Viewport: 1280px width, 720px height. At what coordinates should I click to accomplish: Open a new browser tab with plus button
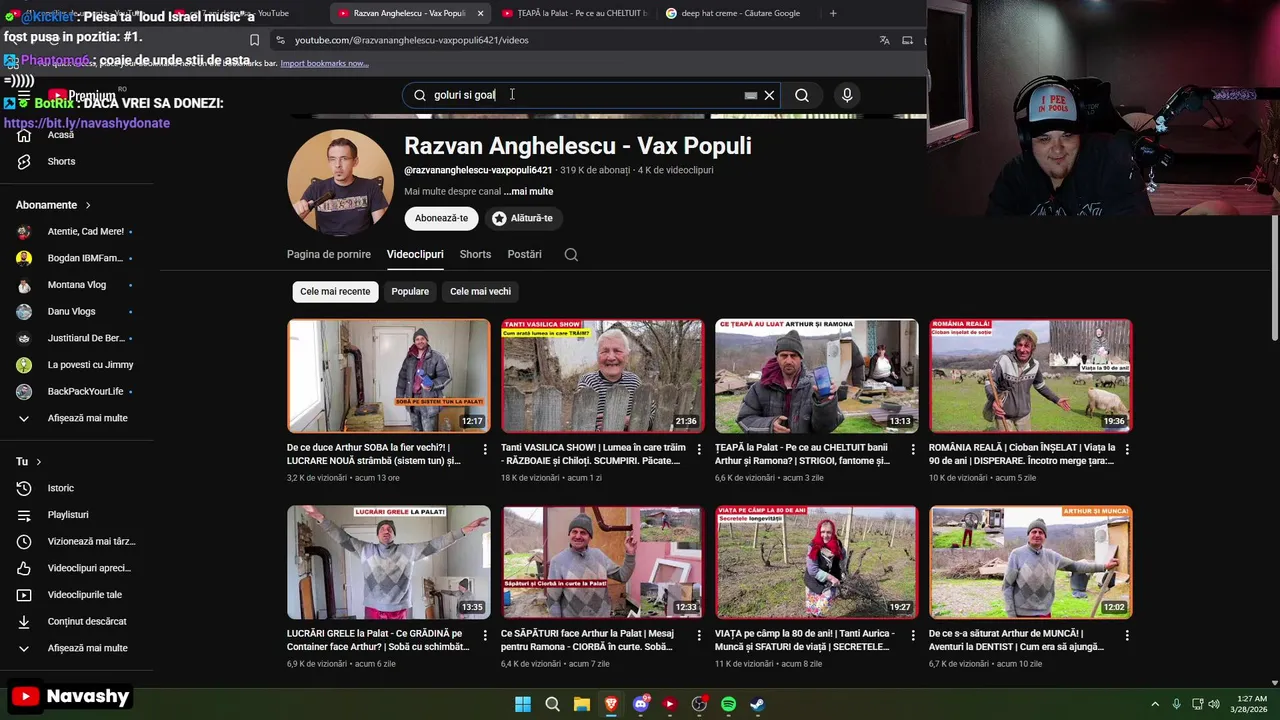833,13
